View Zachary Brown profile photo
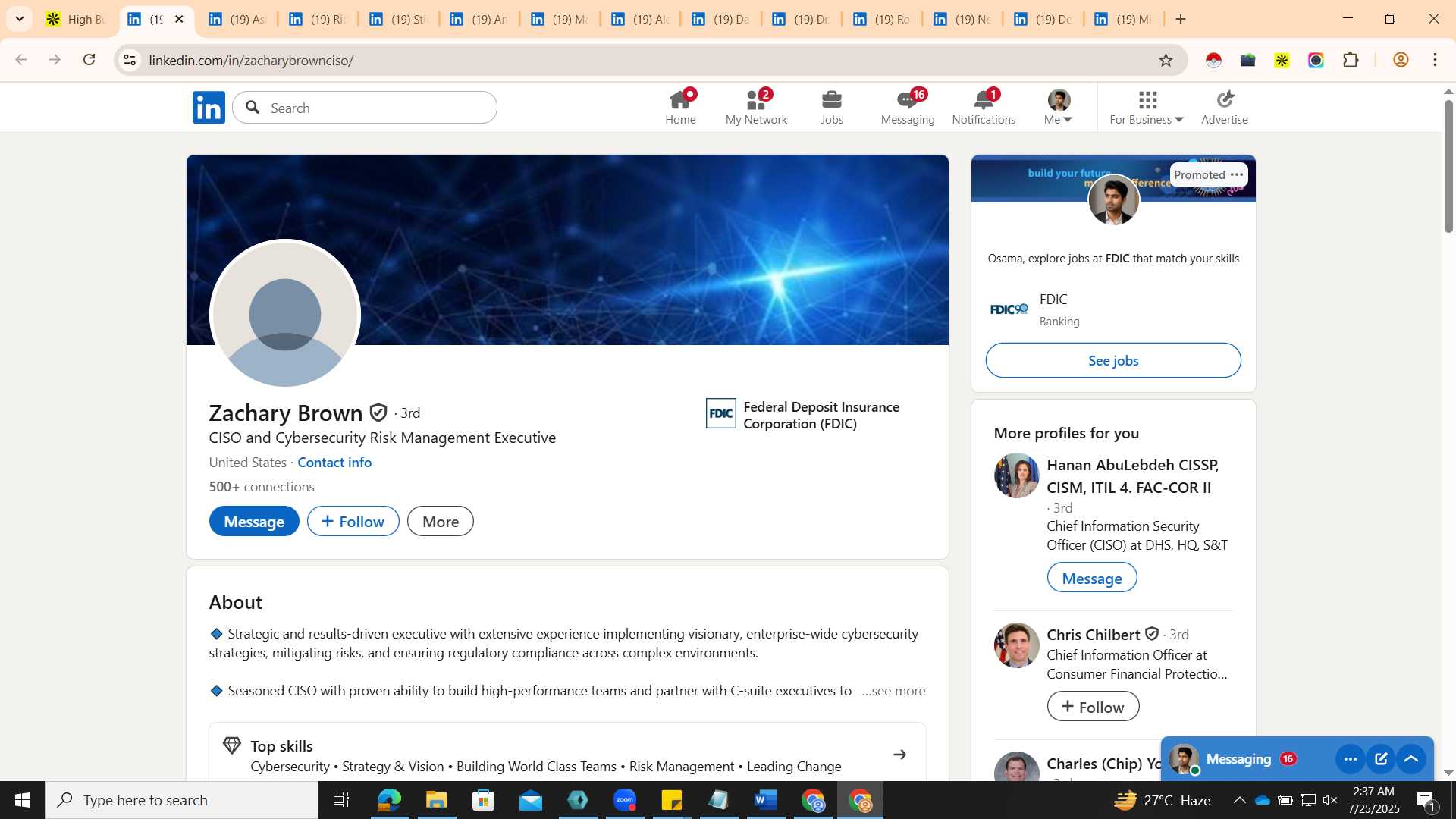The height and width of the screenshot is (819, 1456). point(285,315)
